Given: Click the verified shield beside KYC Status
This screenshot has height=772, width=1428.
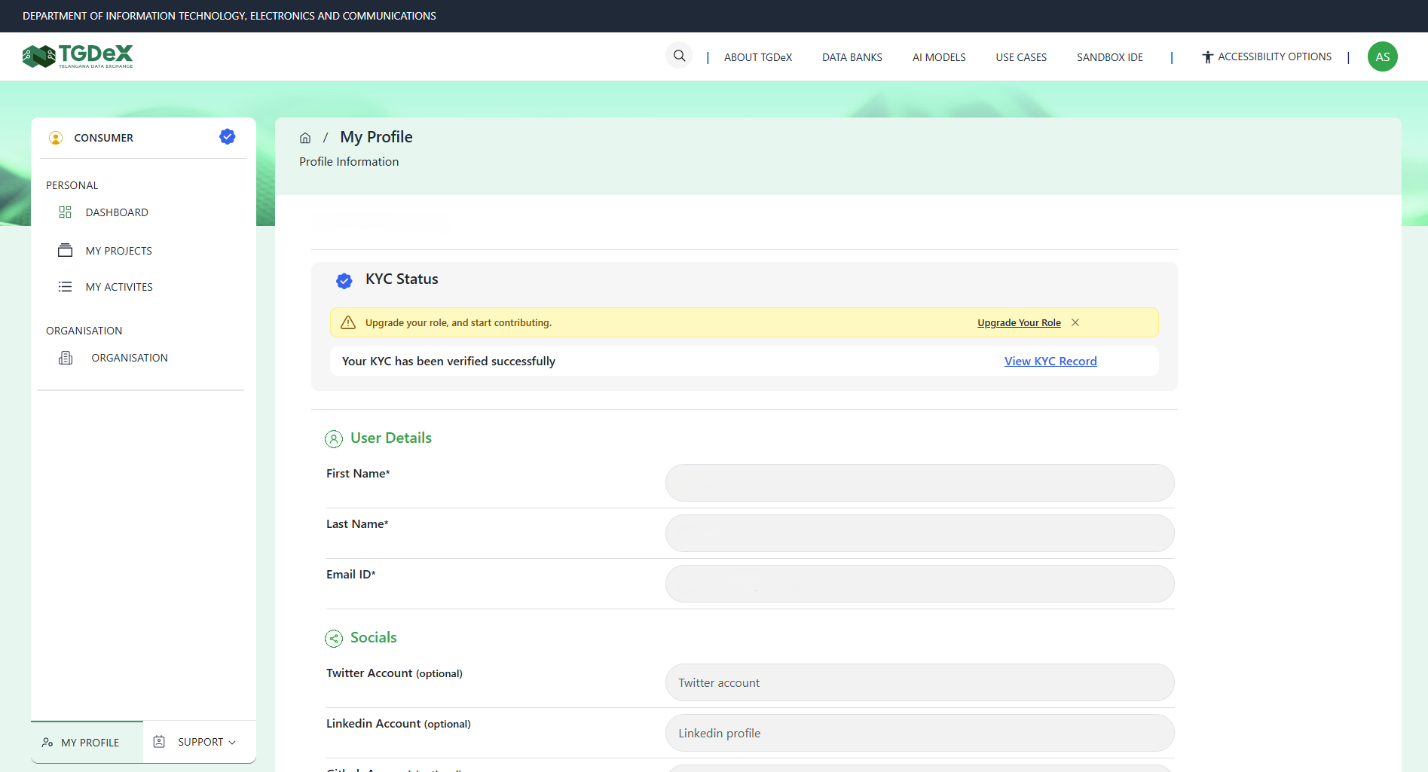Looking at the screenshot, I should pyautogui.click(x=344, y=280).
